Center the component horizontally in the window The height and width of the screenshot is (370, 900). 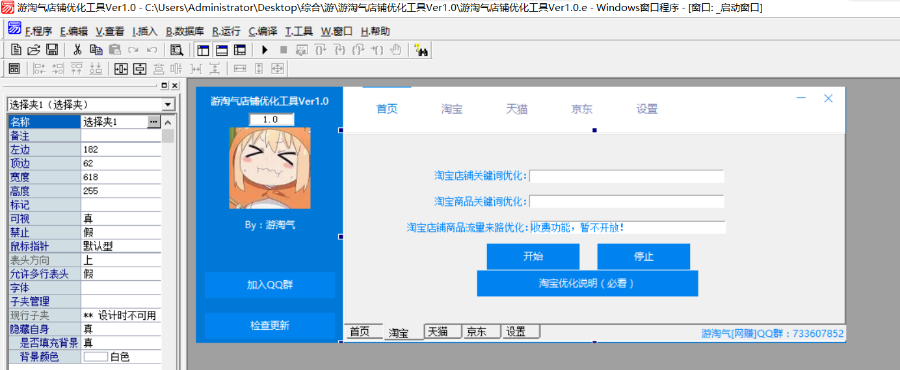(x=121, y=69)
